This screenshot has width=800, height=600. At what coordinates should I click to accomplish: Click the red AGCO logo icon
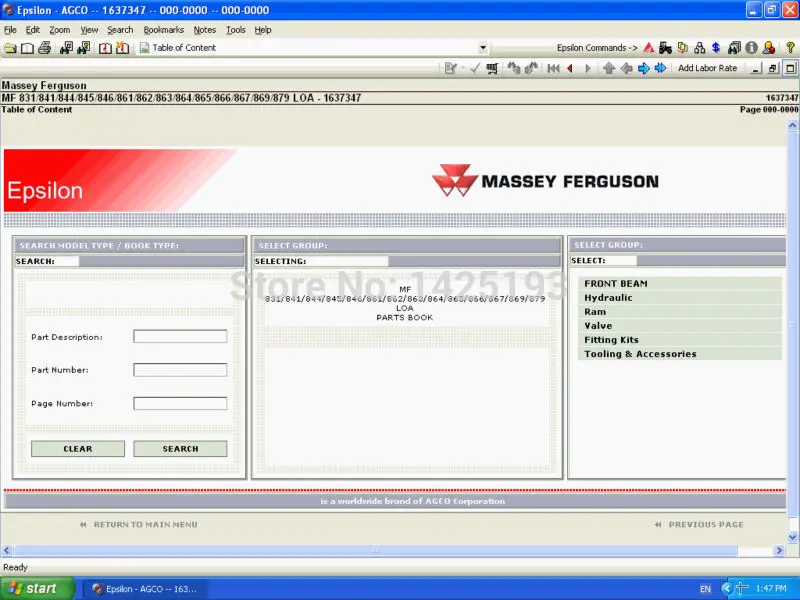648,48
